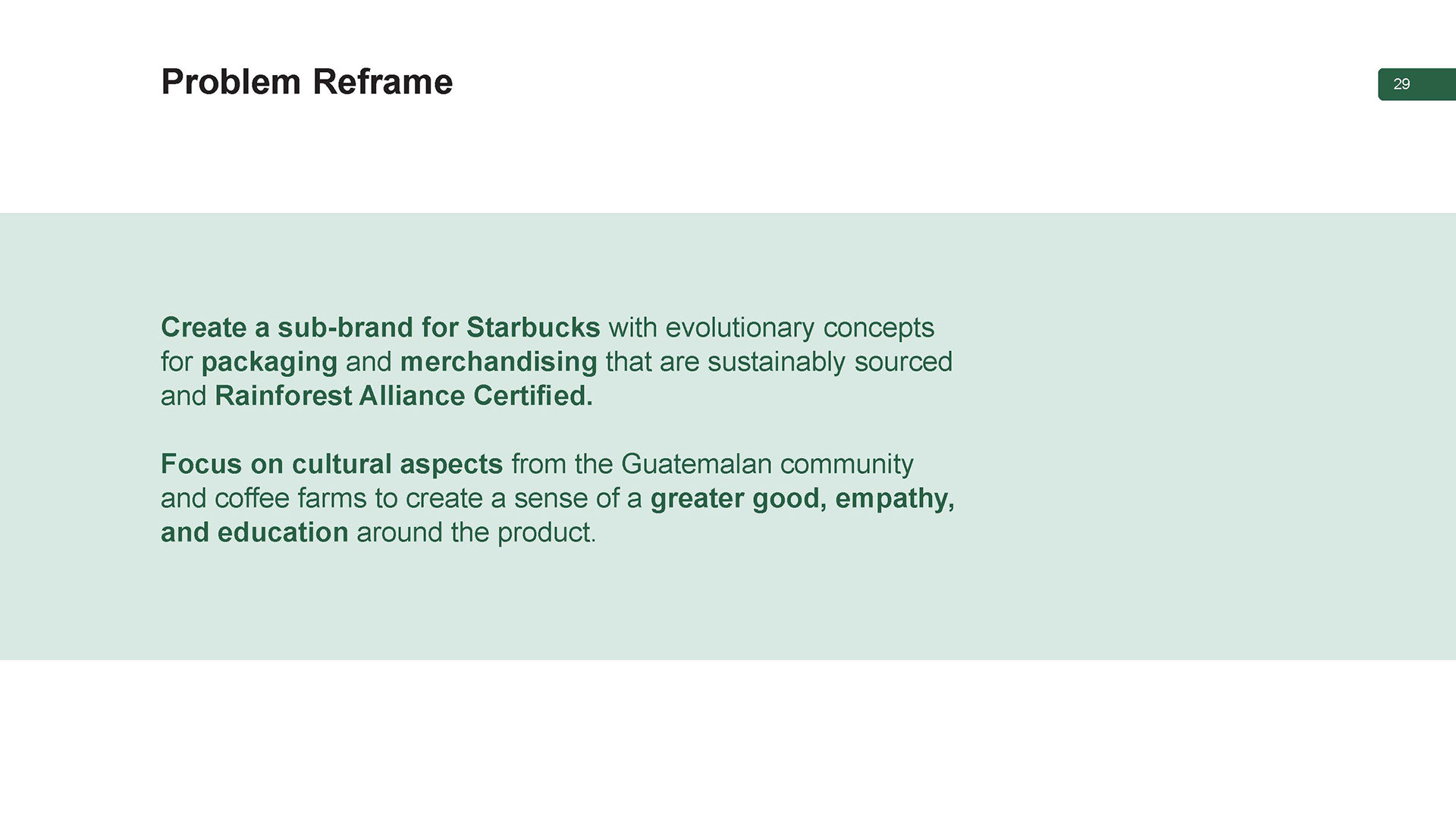This screenshot has height=819, width=1456.
Task: Click the word 'Certified.' ending first paragraph
Action: click(533, 396)
